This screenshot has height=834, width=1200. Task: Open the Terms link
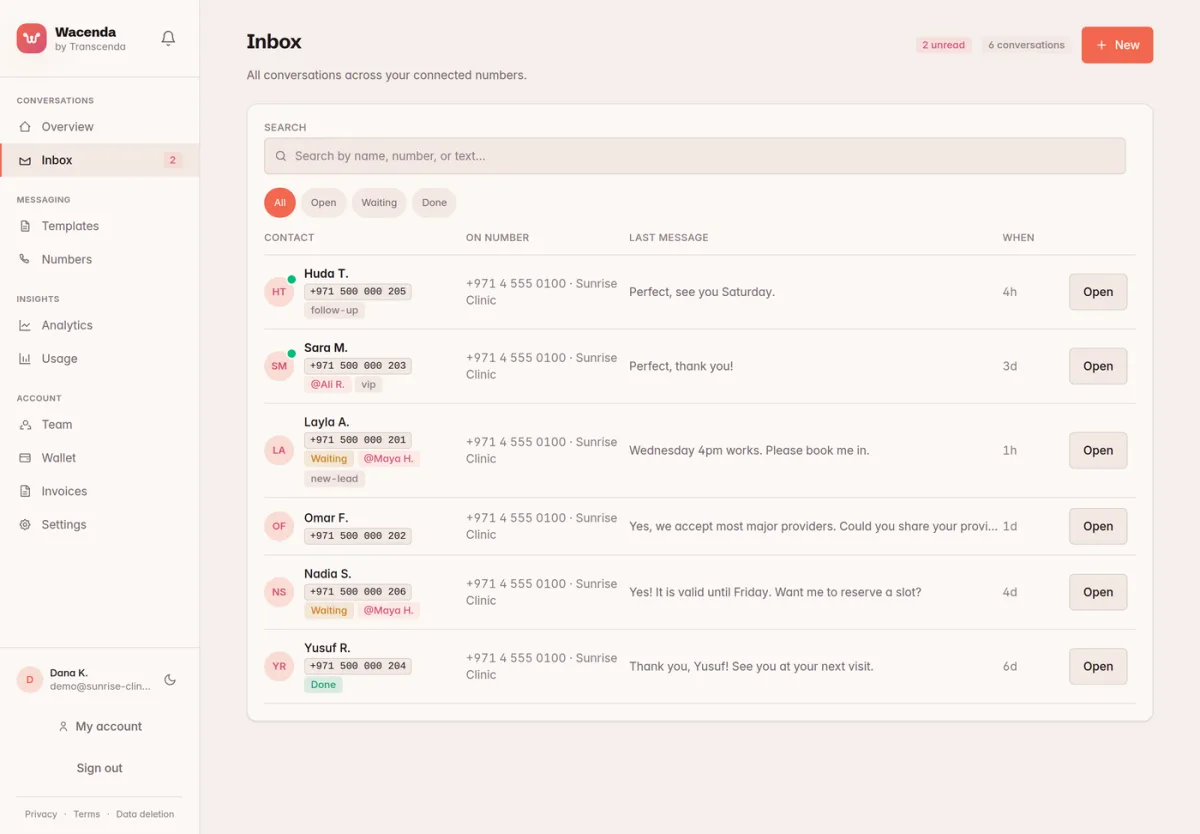pos(87,814)
